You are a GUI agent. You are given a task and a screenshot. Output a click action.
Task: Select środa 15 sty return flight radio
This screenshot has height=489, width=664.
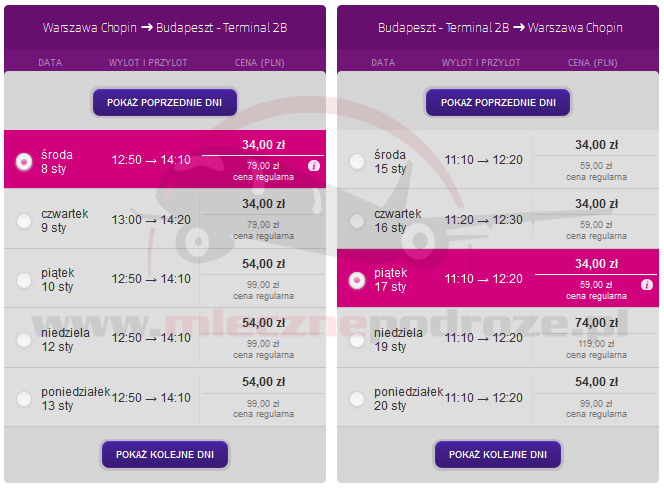(x=357, y=161)
